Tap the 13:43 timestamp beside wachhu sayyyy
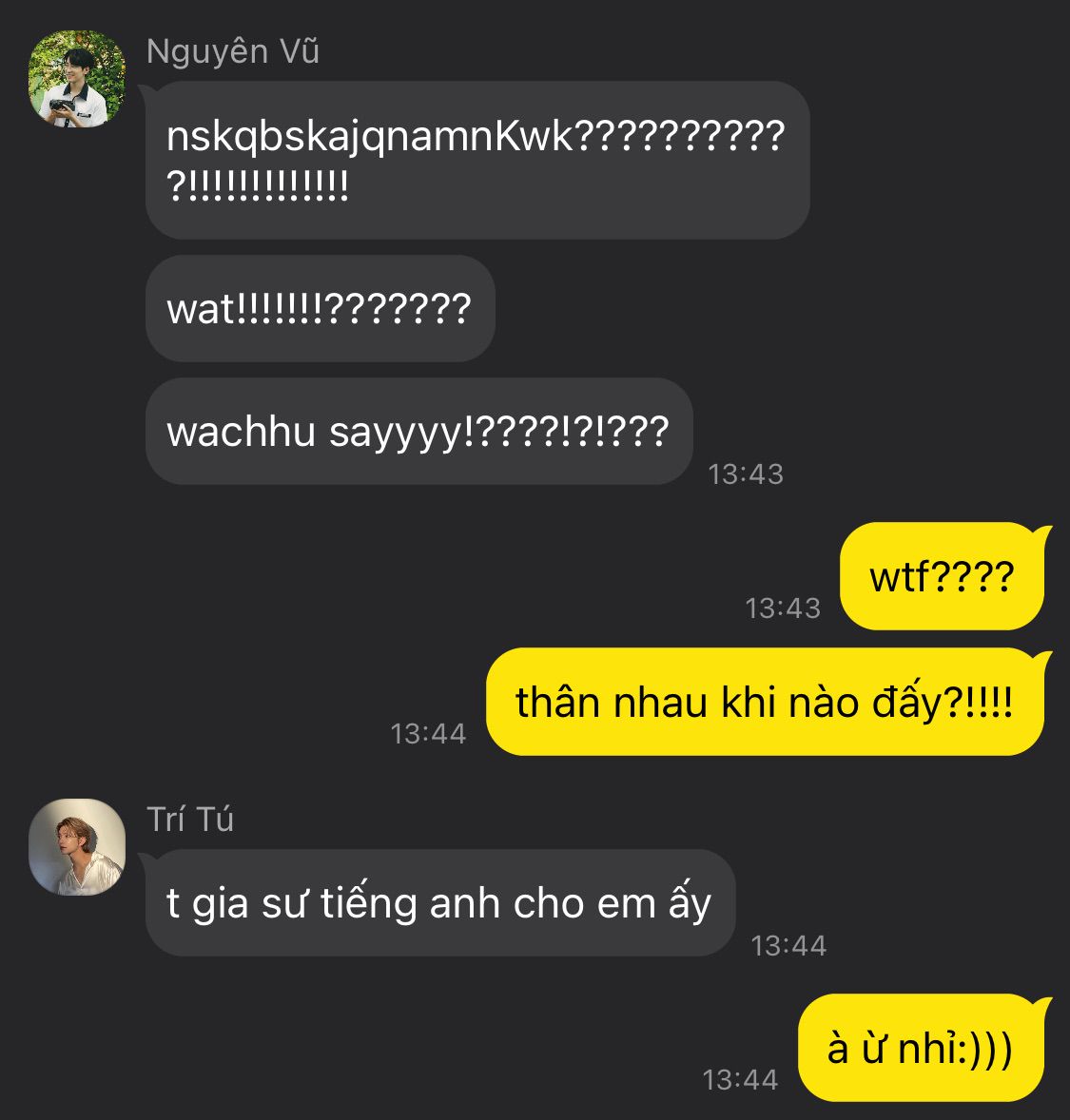The image size is (1070, 1120). [x=746, y=474]
